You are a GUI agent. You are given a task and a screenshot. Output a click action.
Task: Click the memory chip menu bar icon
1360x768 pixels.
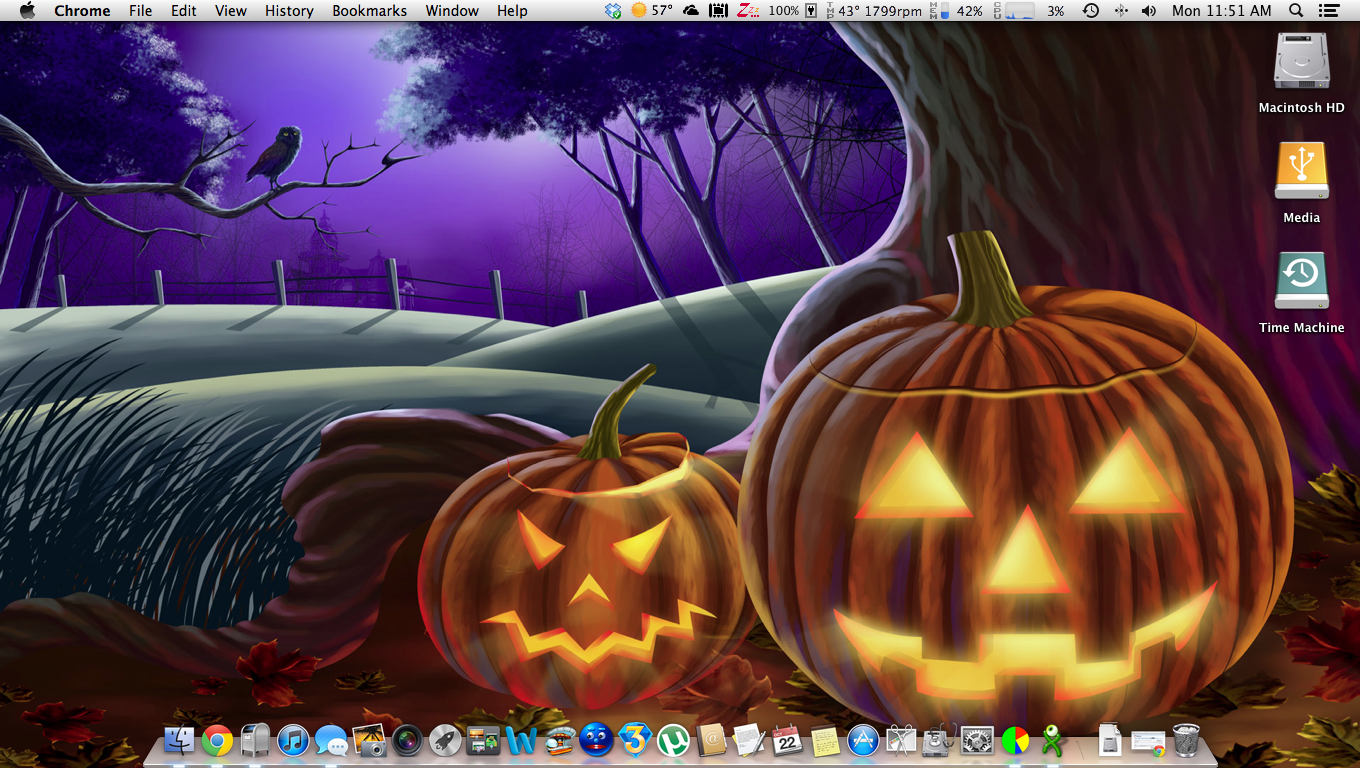coord(718,11)
